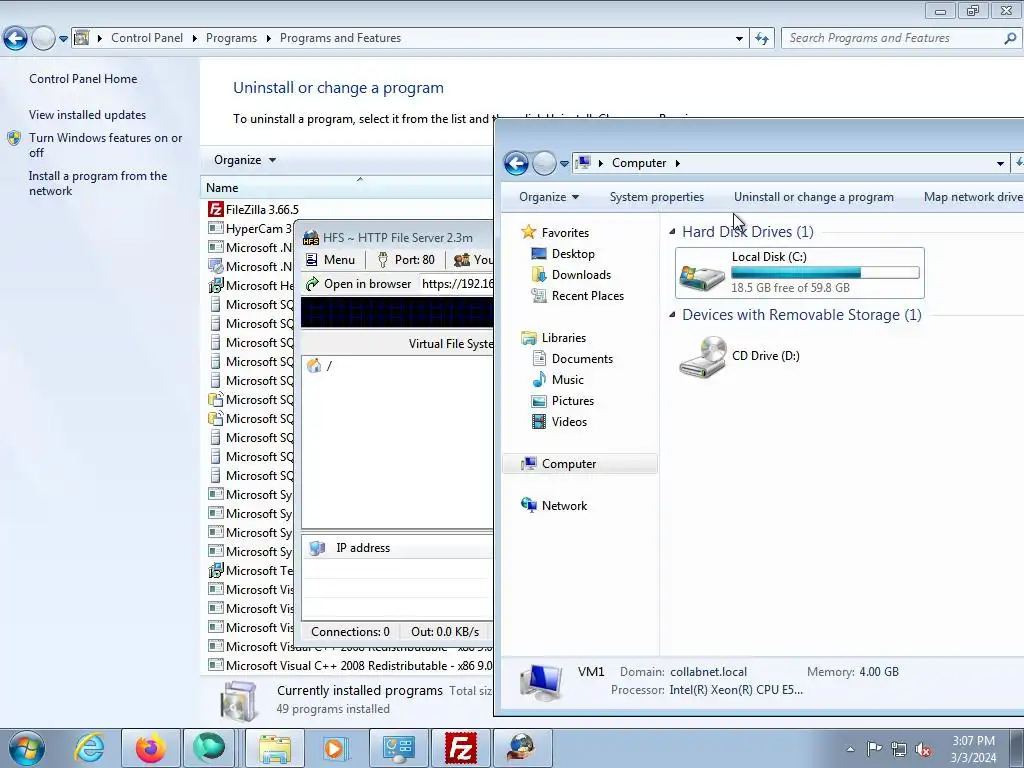This screenshot has width=1024, height=768.
Task: Click Map network drive in Computer toolbar
Action: [x=972, y=197]
